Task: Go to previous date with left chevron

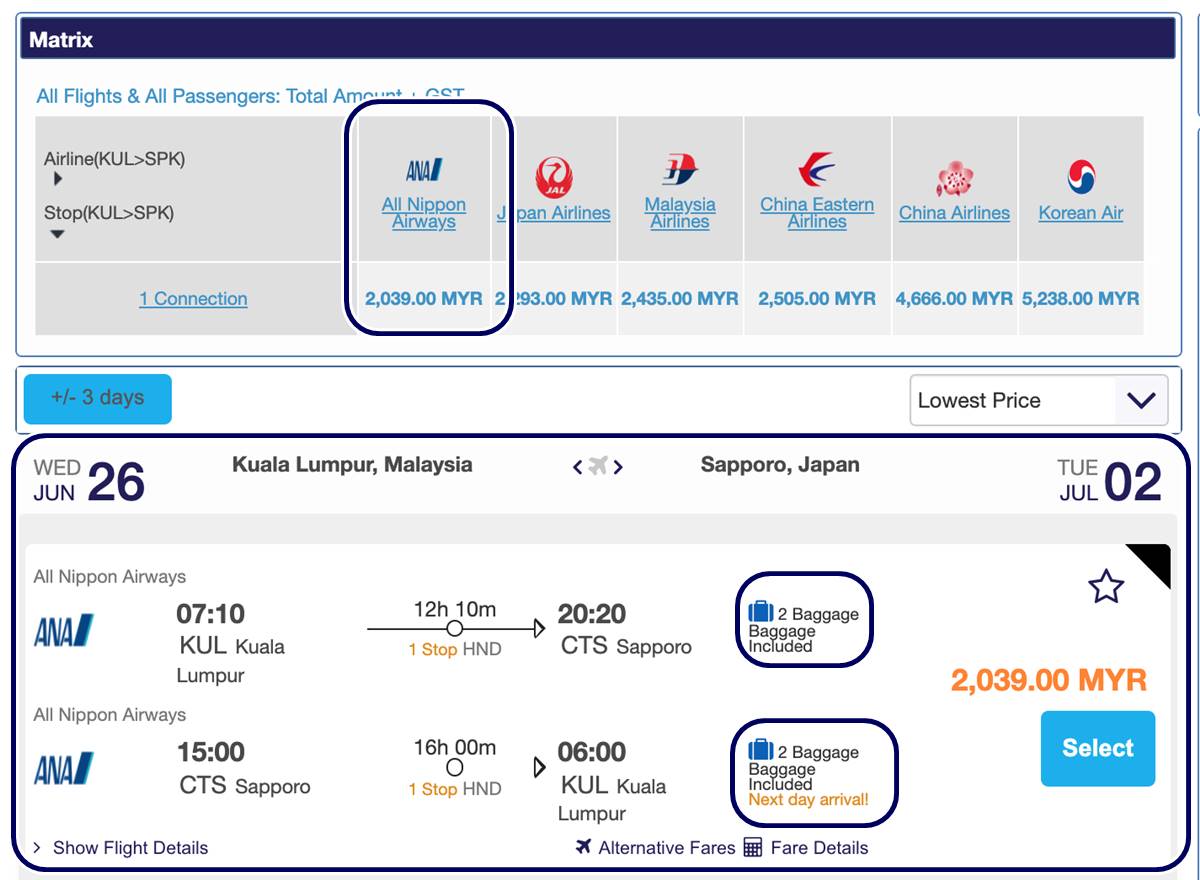Action: coord(578,466)
